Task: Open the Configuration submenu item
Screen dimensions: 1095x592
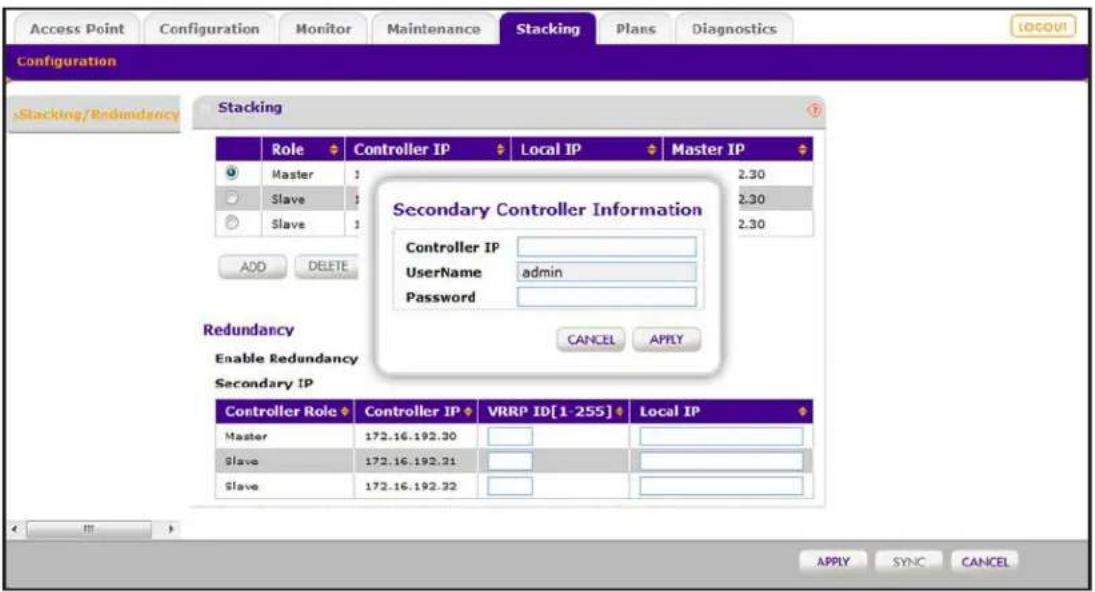Action: click(x=66, y=61)
